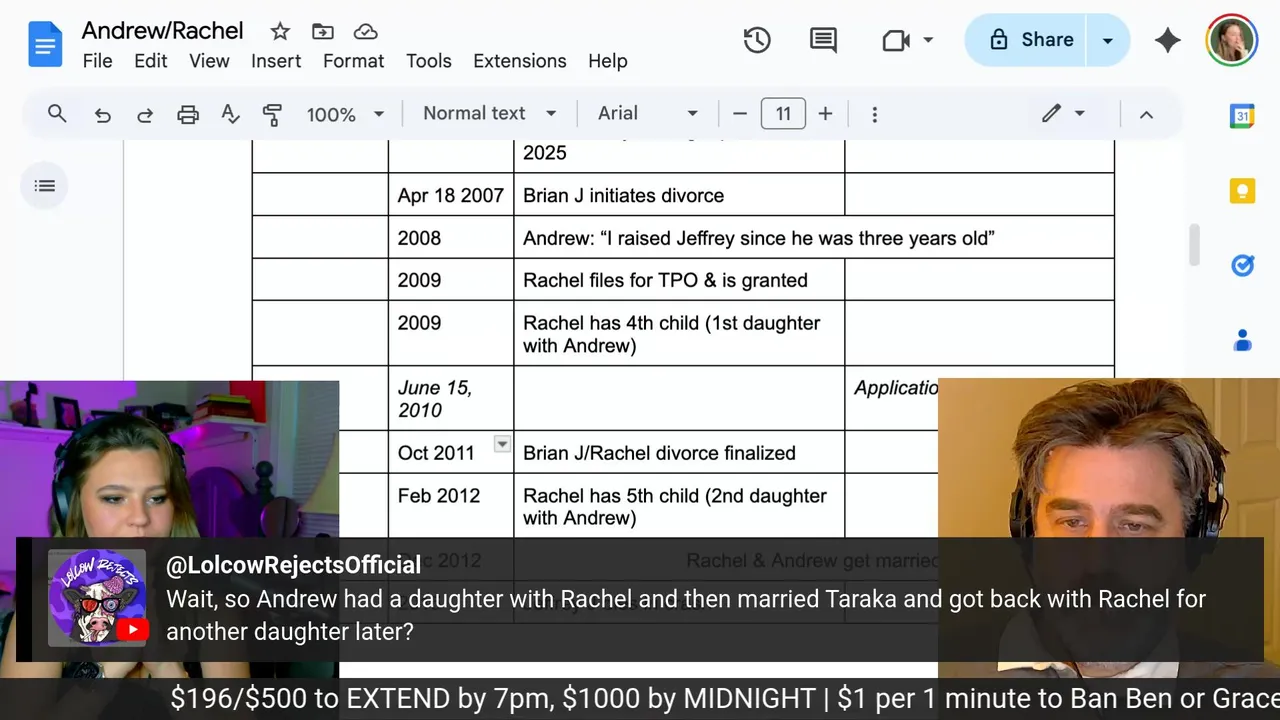This screenshot has height=720, width=1280.
Task: Click the vertical scrollbar thumb
Action: [1193, 245]
